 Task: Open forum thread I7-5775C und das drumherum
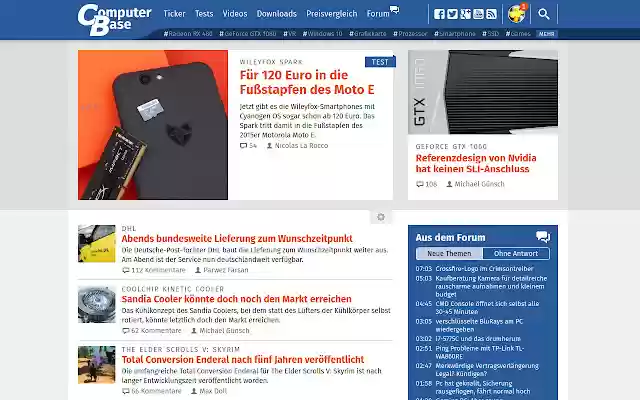pos(478,339)
